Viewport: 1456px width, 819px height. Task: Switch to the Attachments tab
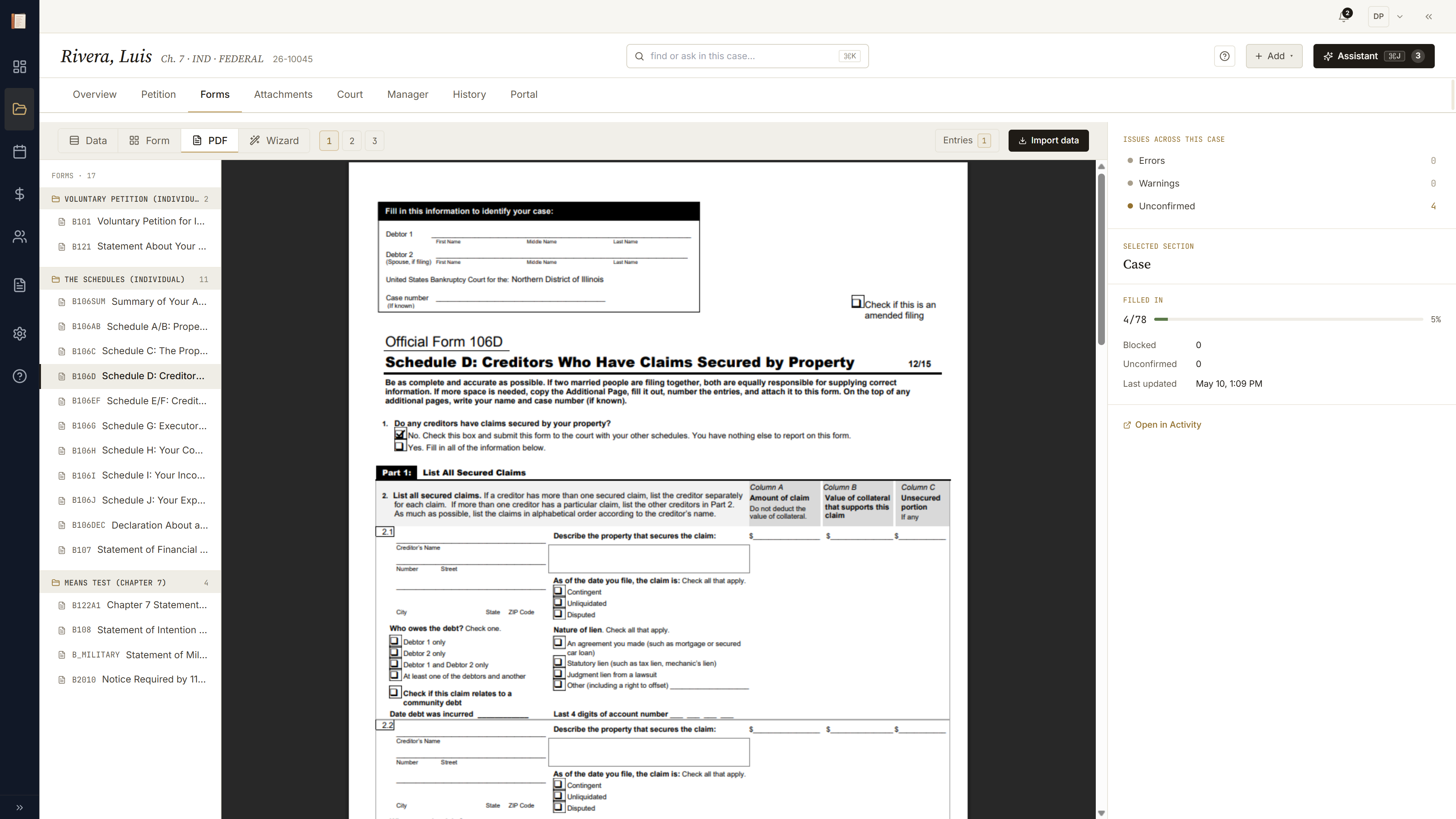pyautogui.click(x=282, y=94)
